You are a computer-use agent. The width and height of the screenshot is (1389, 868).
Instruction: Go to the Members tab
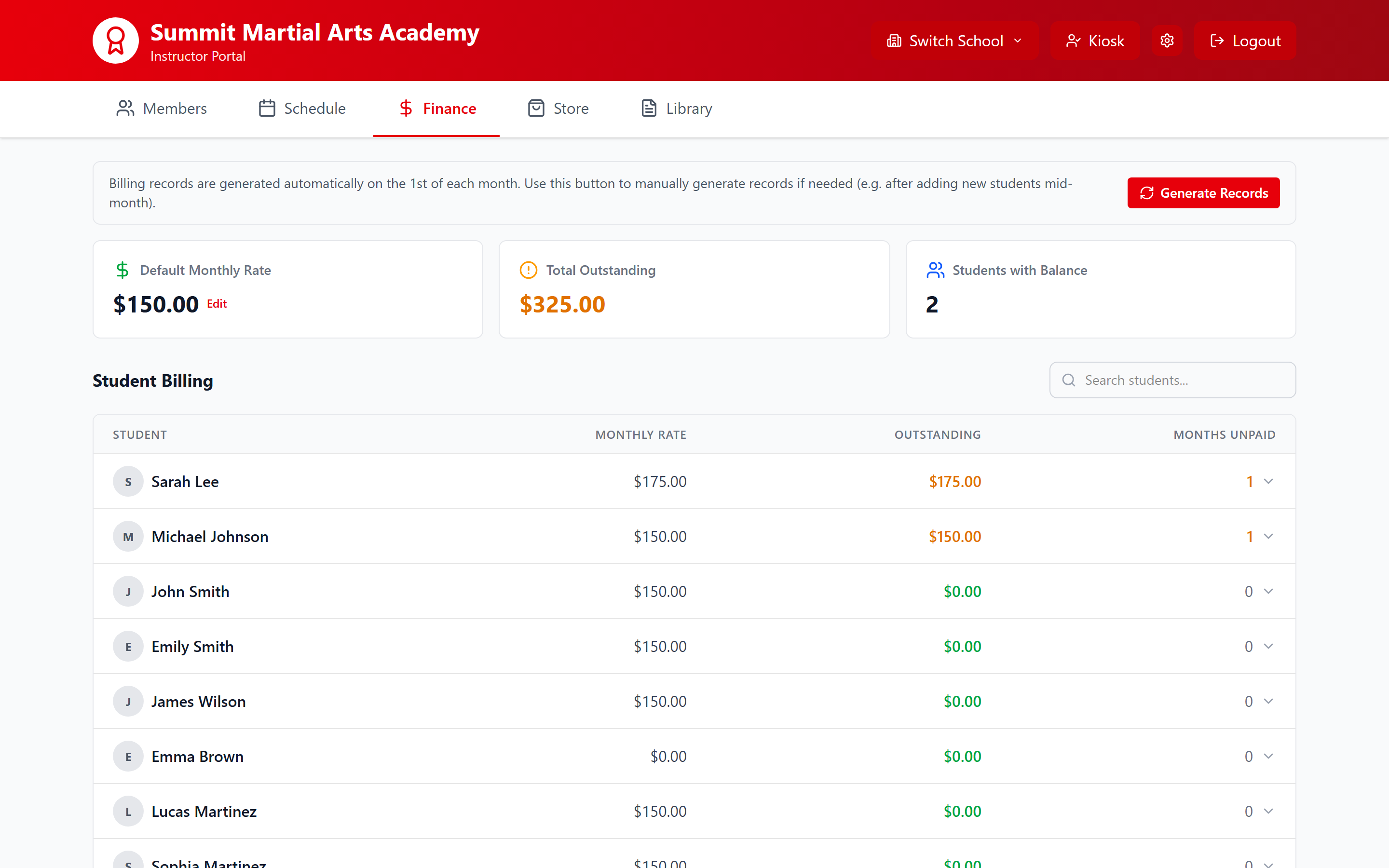(x=161, y=108)
